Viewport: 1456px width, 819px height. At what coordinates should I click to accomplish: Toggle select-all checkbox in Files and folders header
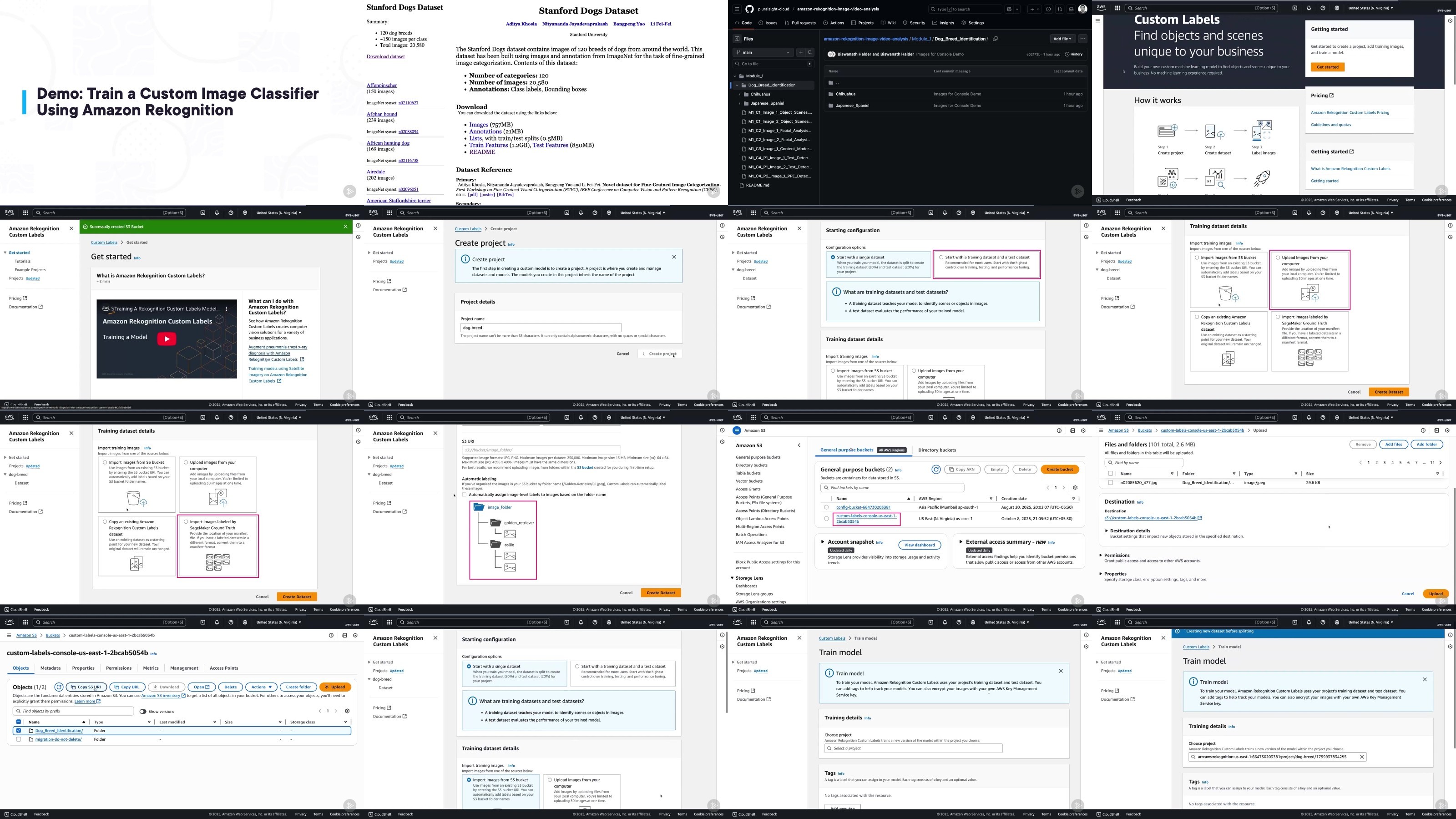tap(1111, 474)
